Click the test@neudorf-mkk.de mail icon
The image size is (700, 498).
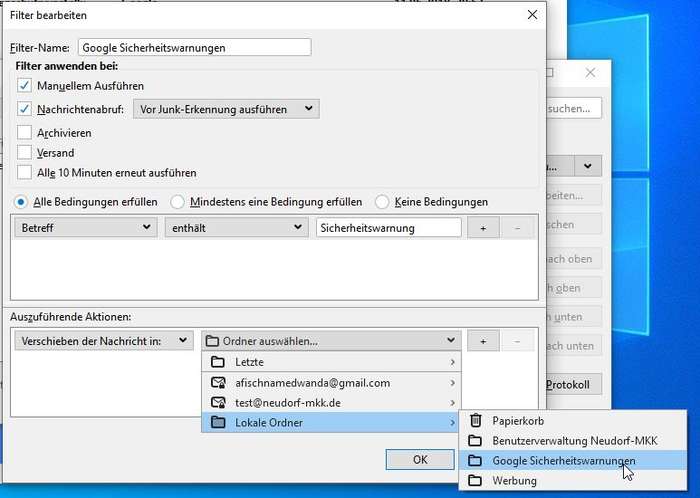click(x=219, y=402)
